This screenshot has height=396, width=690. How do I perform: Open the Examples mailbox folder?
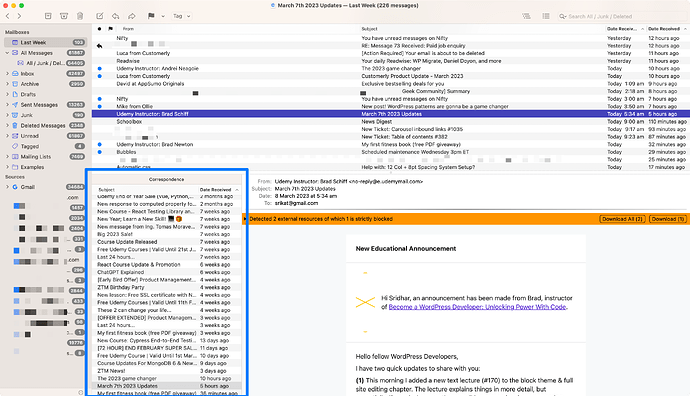pyautogui.click(x=45, y=167)
